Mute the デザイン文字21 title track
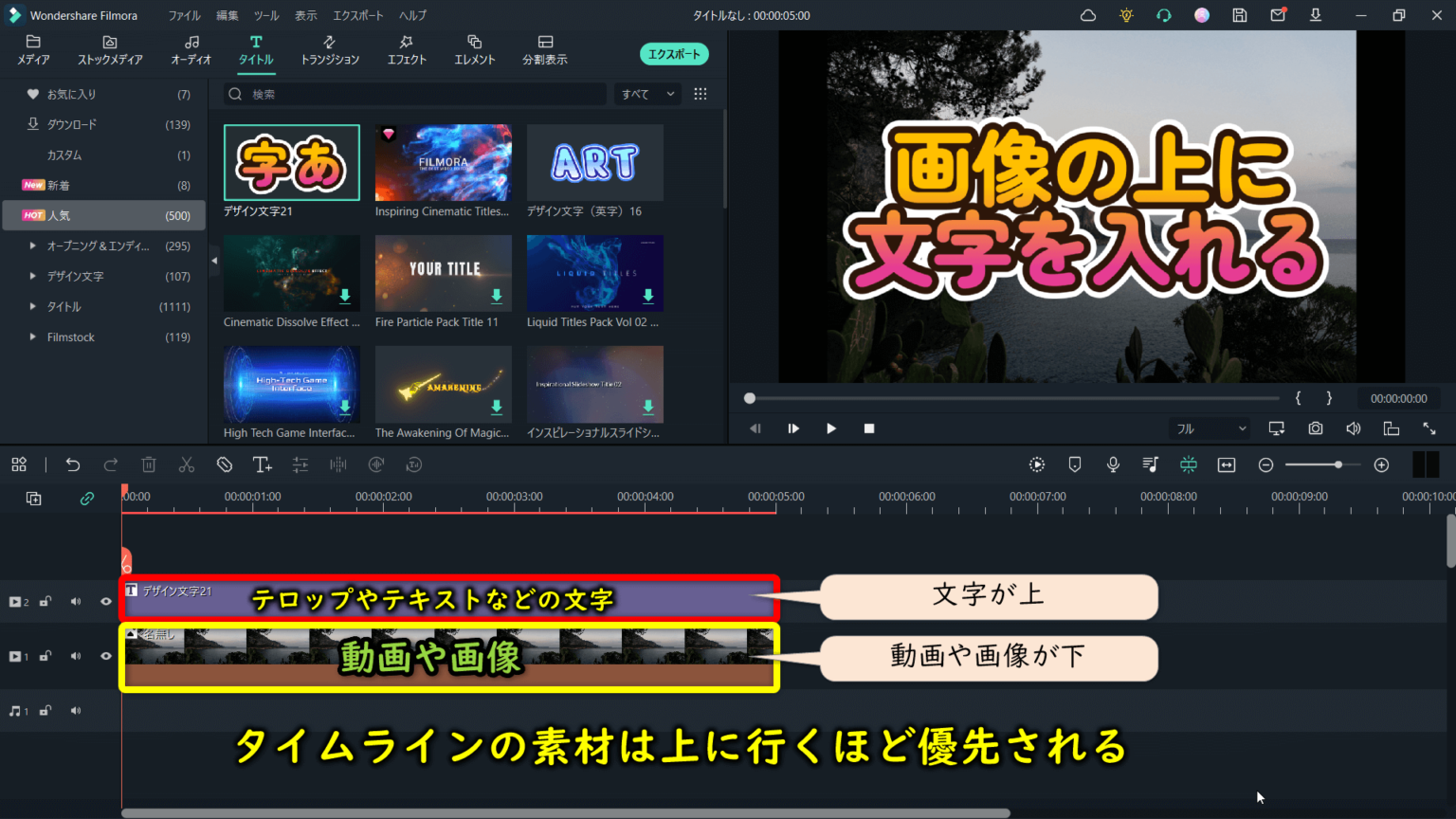Screen dimensions: 1456x819 75,600
